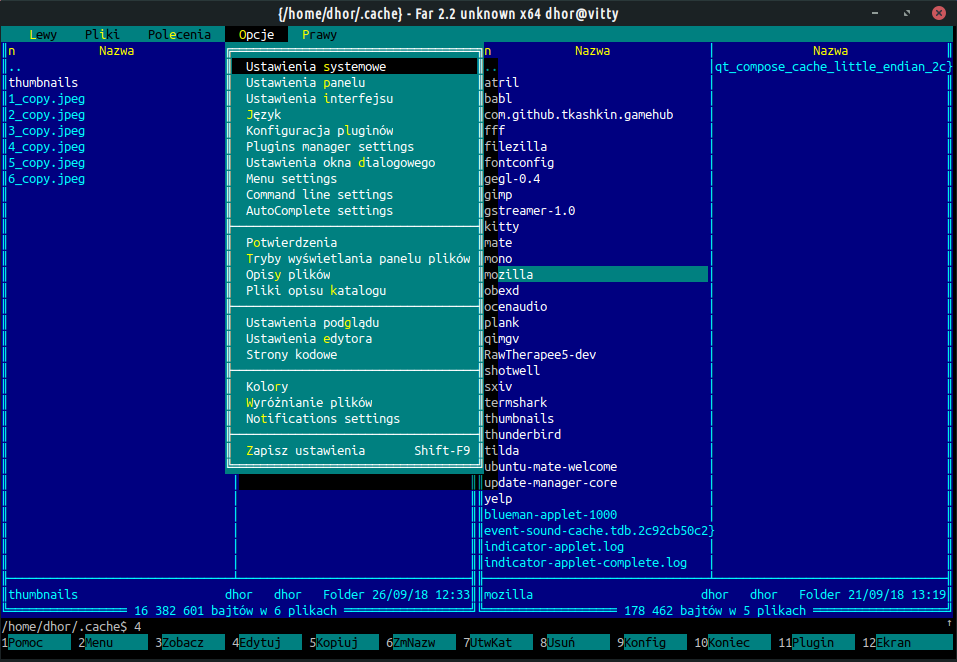Choose the Język option
957x662 pixels.
[x=354, y=115]
